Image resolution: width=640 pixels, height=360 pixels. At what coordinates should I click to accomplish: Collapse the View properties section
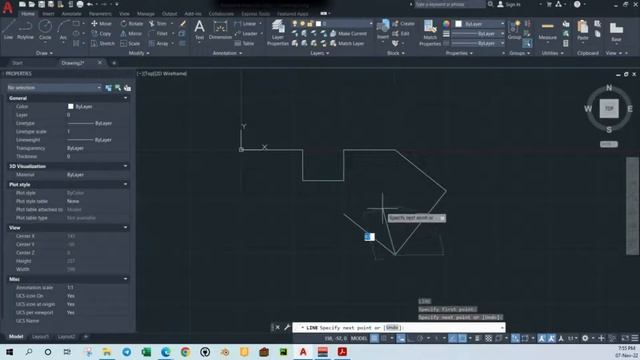coord(125,227)
